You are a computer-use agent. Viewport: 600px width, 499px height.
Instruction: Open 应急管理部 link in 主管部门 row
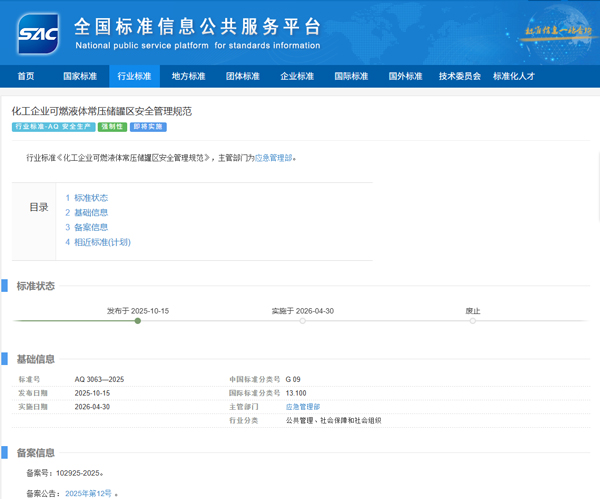303,407
